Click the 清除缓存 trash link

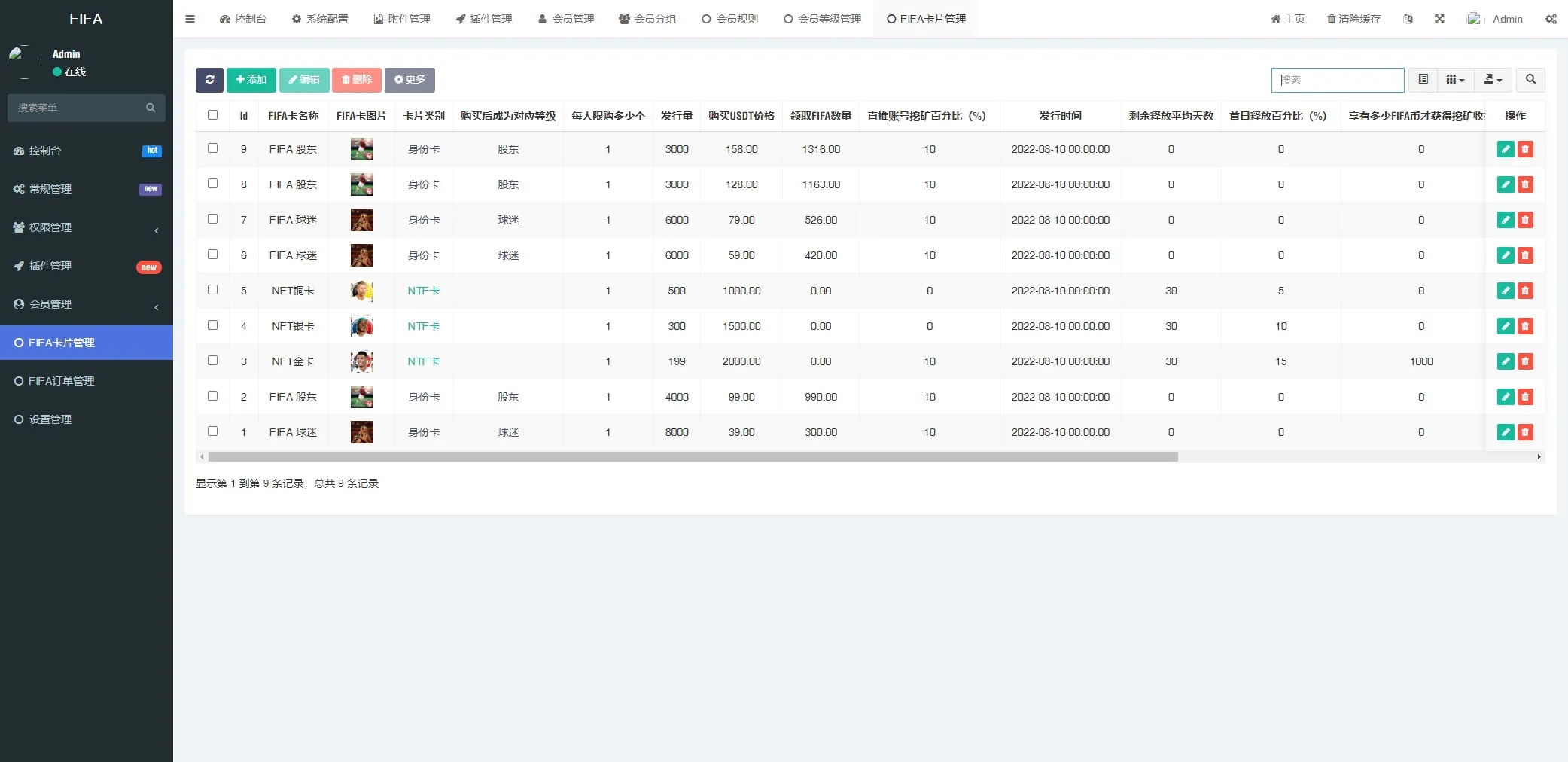click(x=1353, y=19)
